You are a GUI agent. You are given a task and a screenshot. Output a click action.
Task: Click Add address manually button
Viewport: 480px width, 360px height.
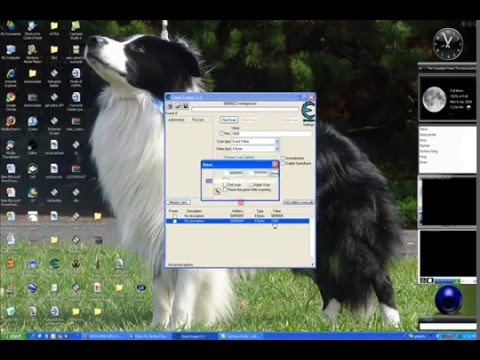click(298, 203)
